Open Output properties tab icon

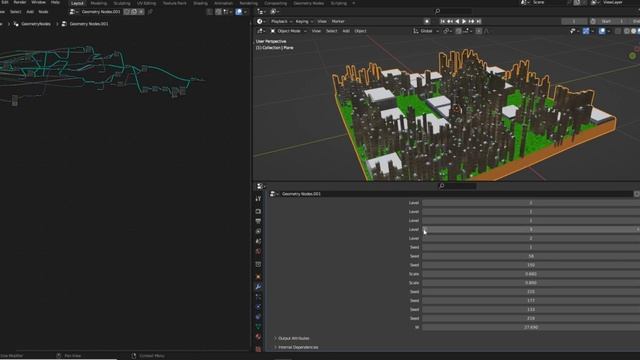pyautogui.click(x=258, y=221)
